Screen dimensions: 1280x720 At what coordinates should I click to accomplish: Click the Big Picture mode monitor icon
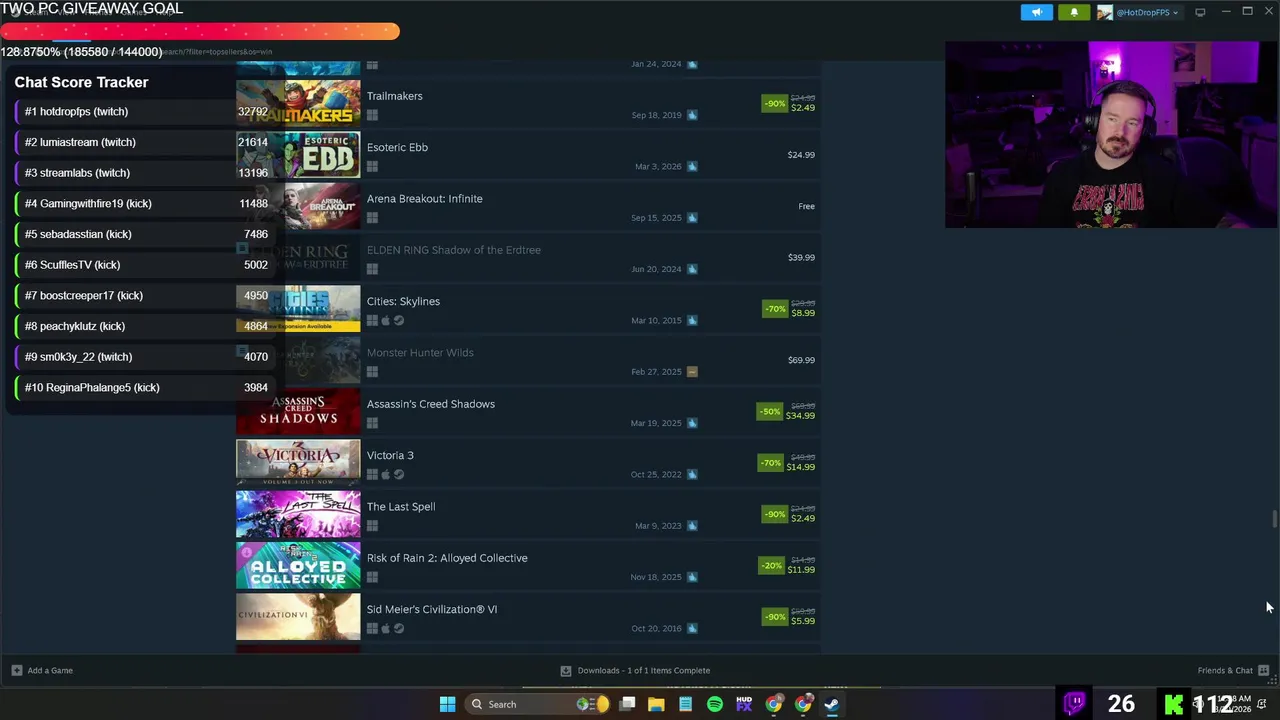(x=1200, y=12)
